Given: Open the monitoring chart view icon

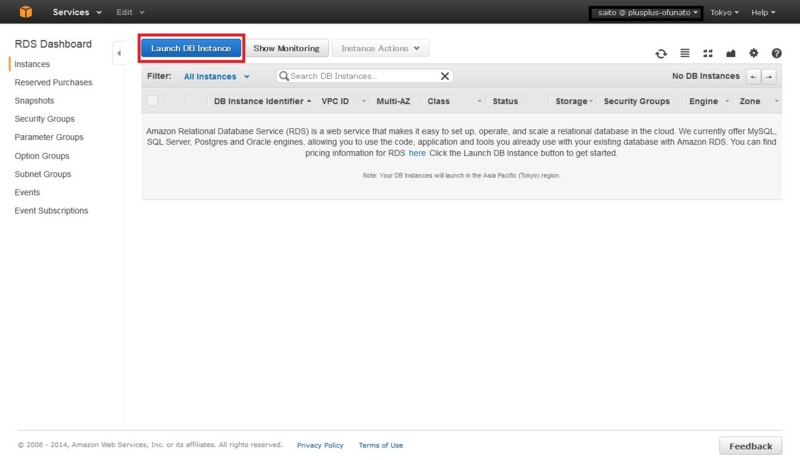Looking at the screenshot, I should coord(731,53).
